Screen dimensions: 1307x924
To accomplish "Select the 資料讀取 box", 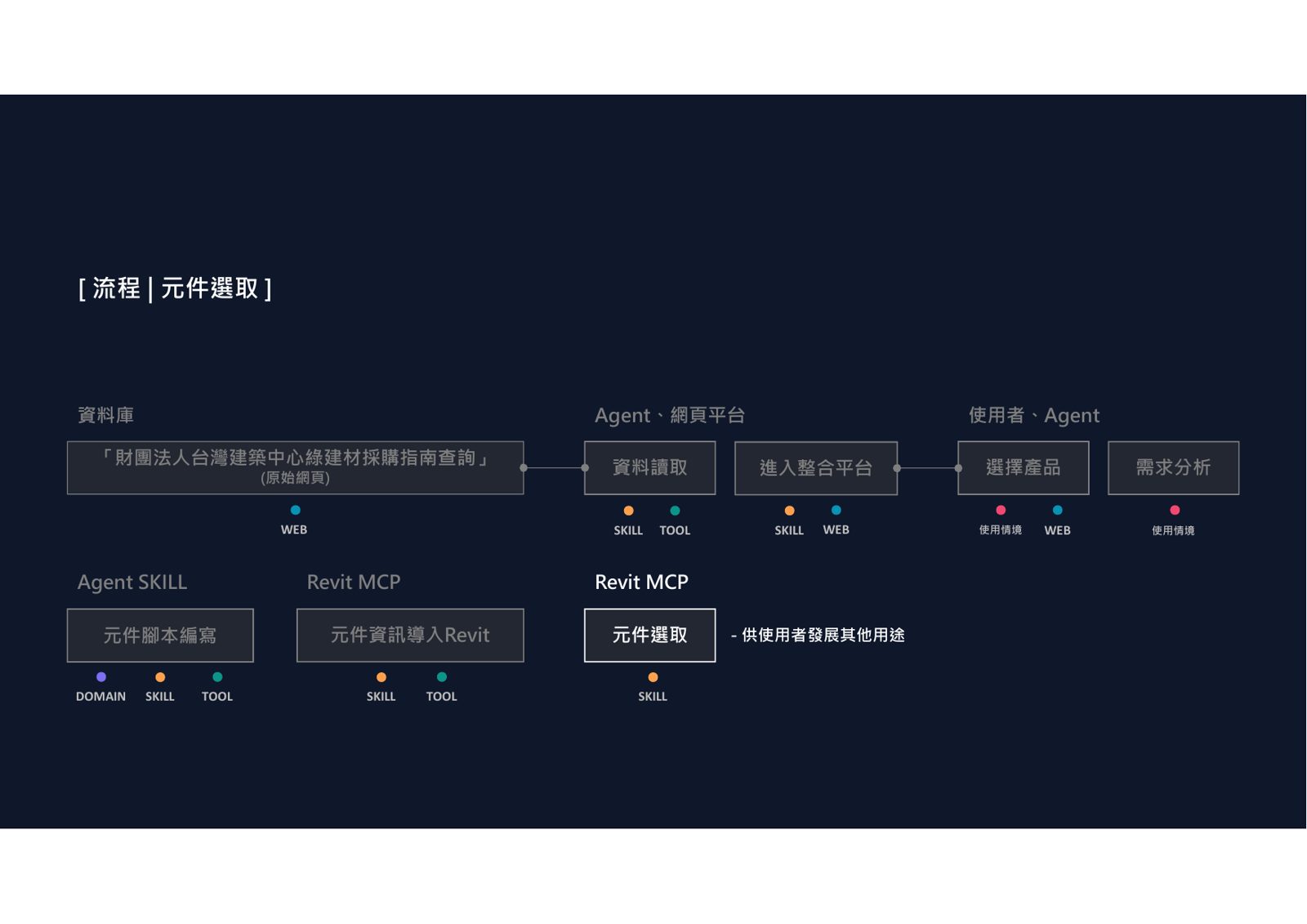I will [649, 467].
